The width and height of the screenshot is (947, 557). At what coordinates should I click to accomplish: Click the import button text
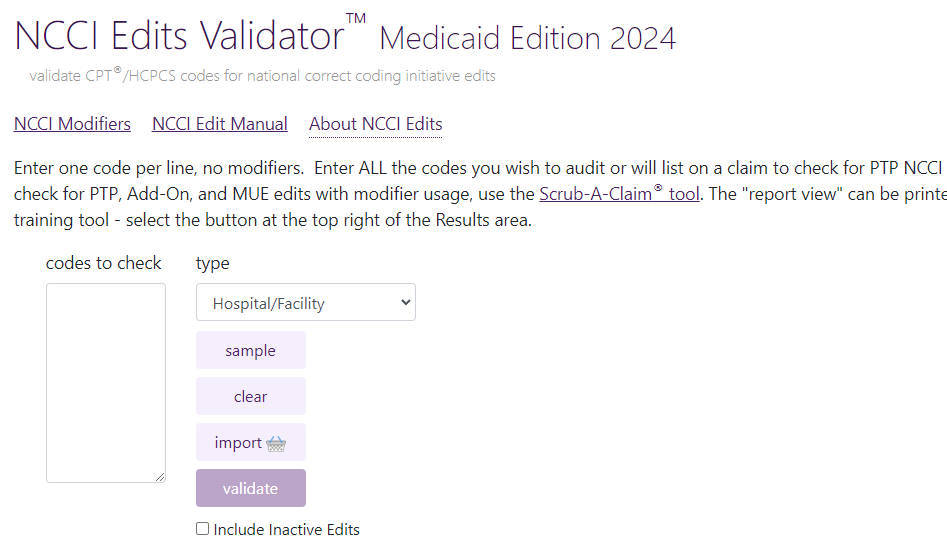point(238,443)
